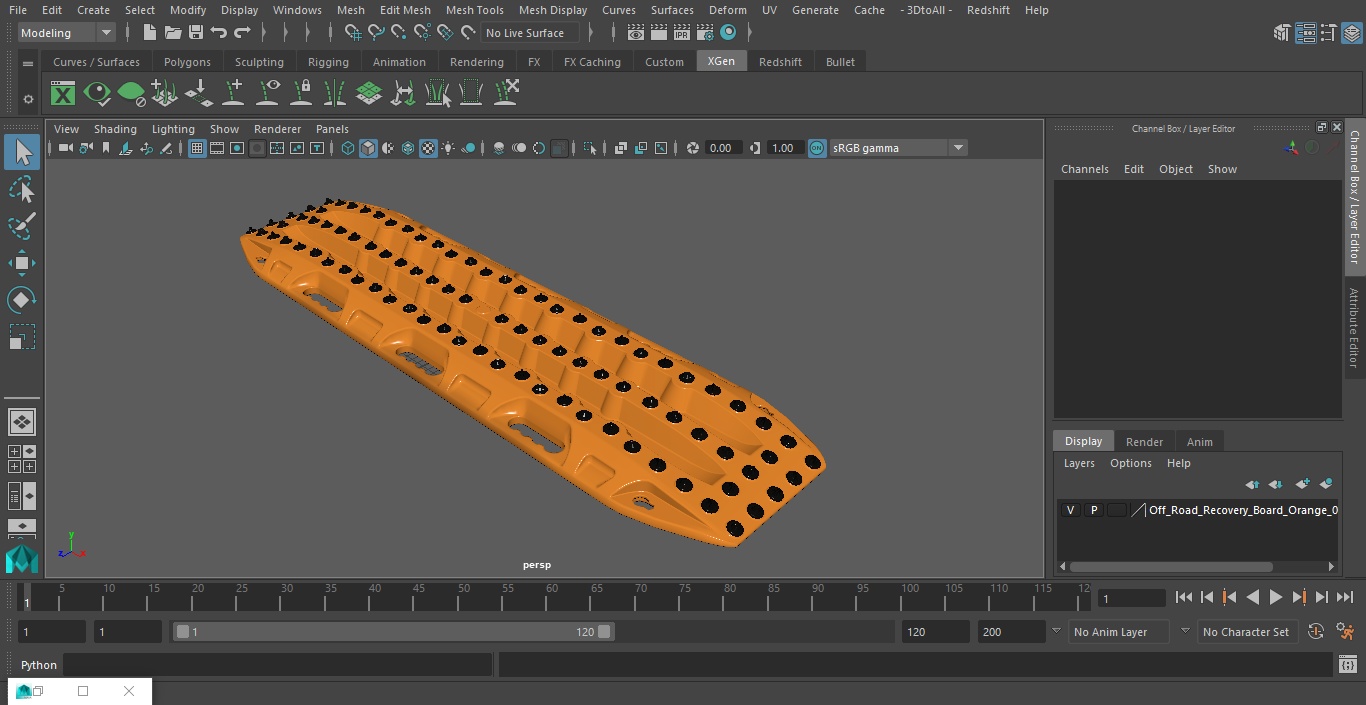Open the sRGB gamma view transform dropdown
The width and height of the screenshot is (1366, 705).
point(898,148)
